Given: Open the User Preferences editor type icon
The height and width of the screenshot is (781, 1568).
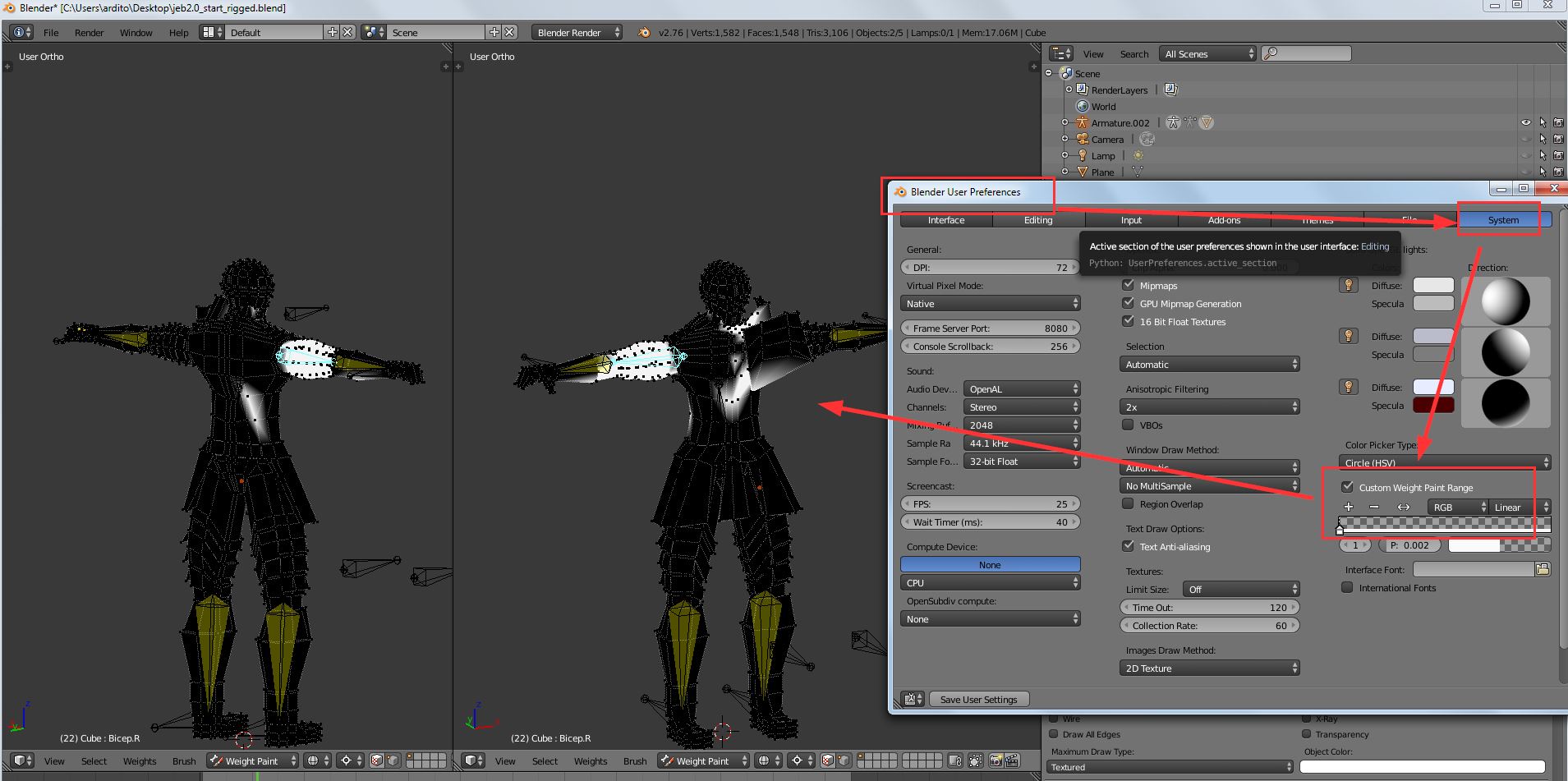Looking at the screenshot, I should click(x=913, y=699).
